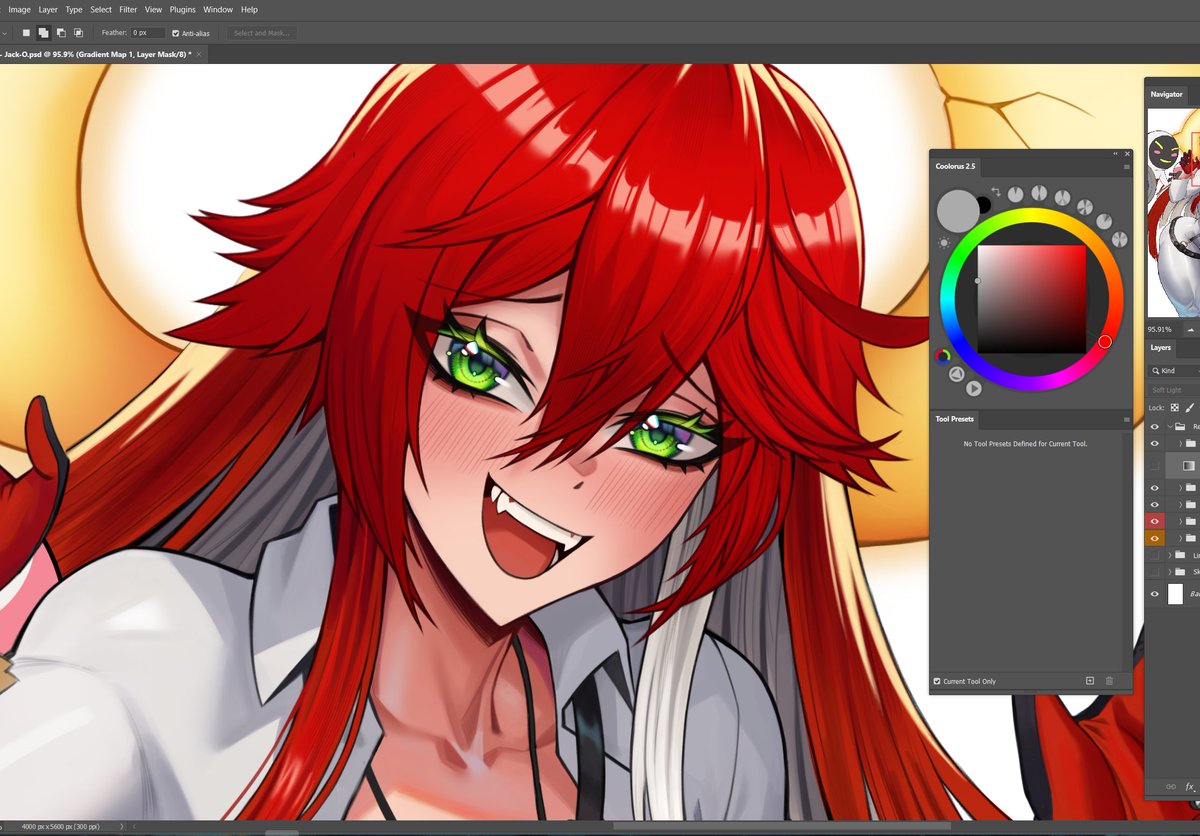The width and height of the screenshot is (1200, 836).
Task: Toggle the Anti-alias checkbox
Action: coord(176,33)
